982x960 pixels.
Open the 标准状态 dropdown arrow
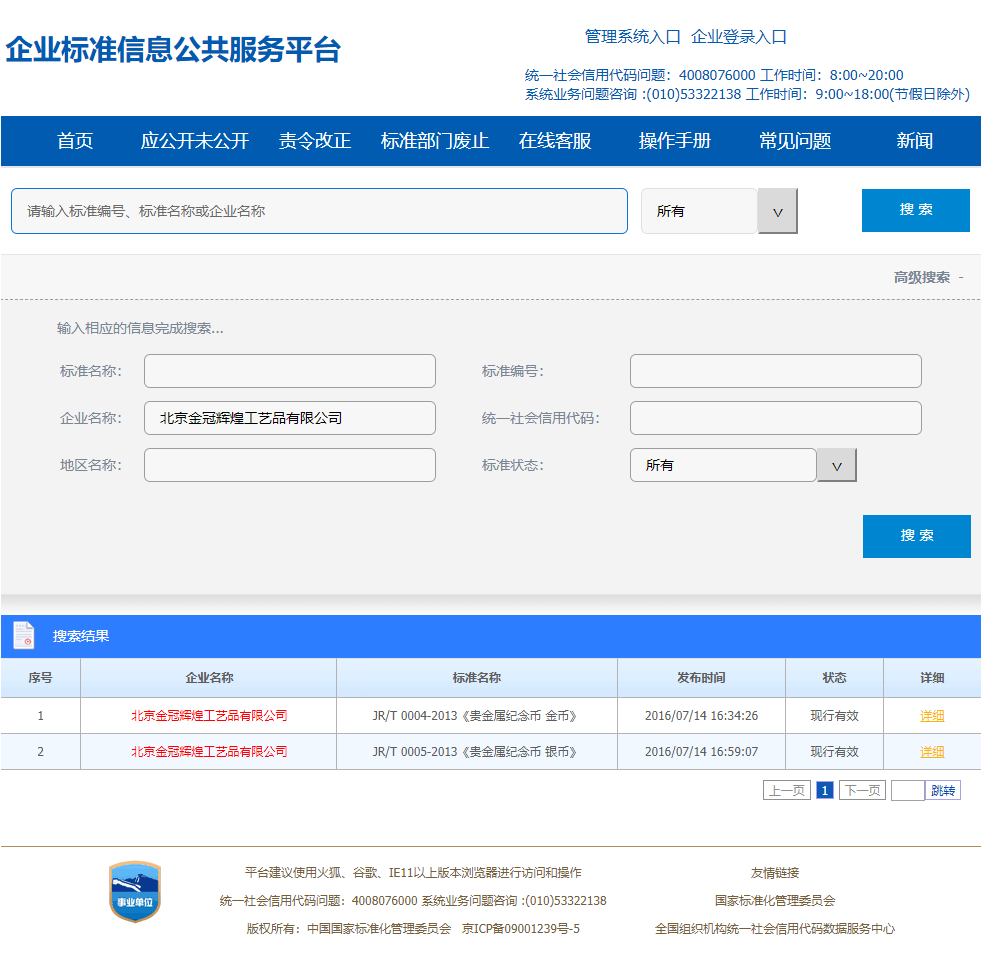pyautogui.click(x=837, y=465)
